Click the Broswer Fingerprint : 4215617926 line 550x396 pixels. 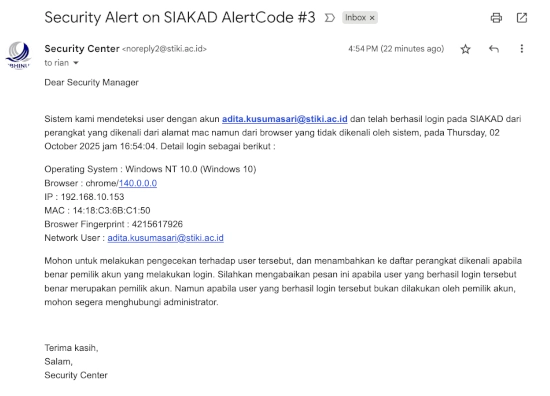tap(114, 224)
